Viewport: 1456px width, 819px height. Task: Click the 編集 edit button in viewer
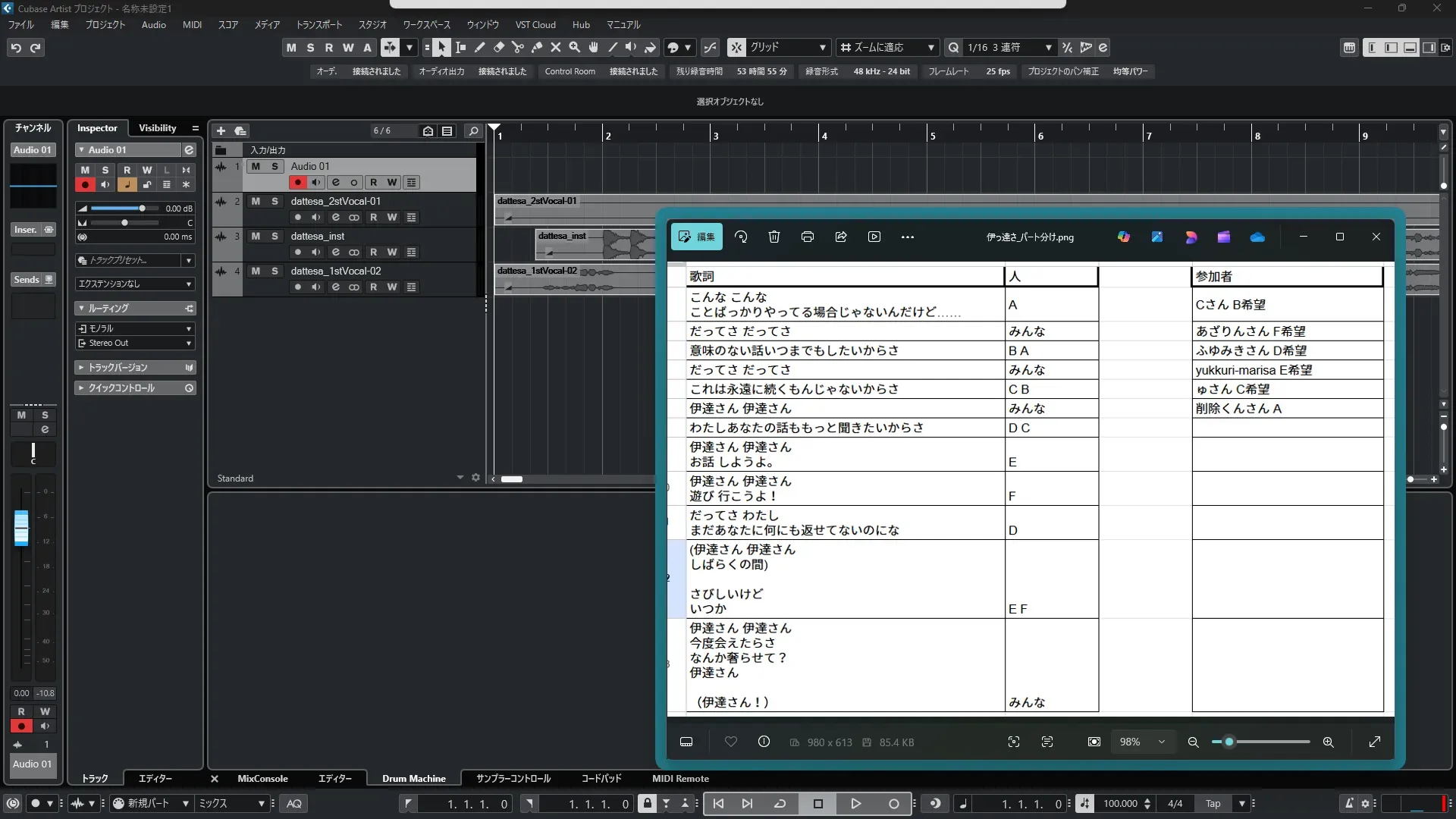coord(696,237)
